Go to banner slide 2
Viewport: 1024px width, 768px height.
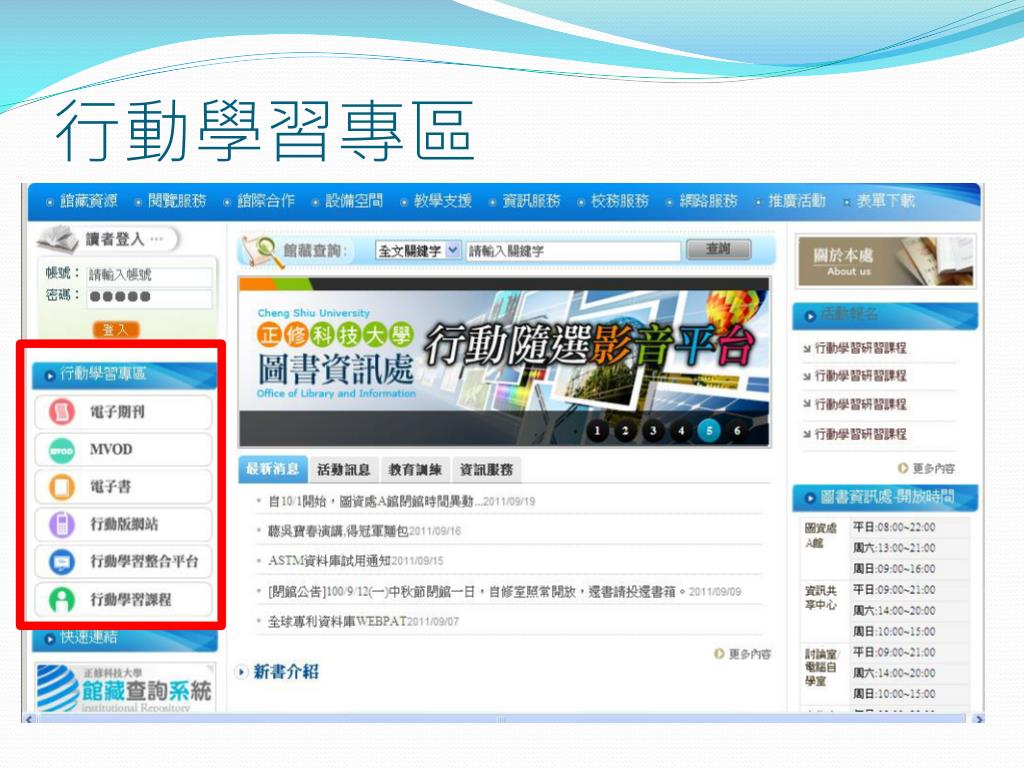[625, 430]
